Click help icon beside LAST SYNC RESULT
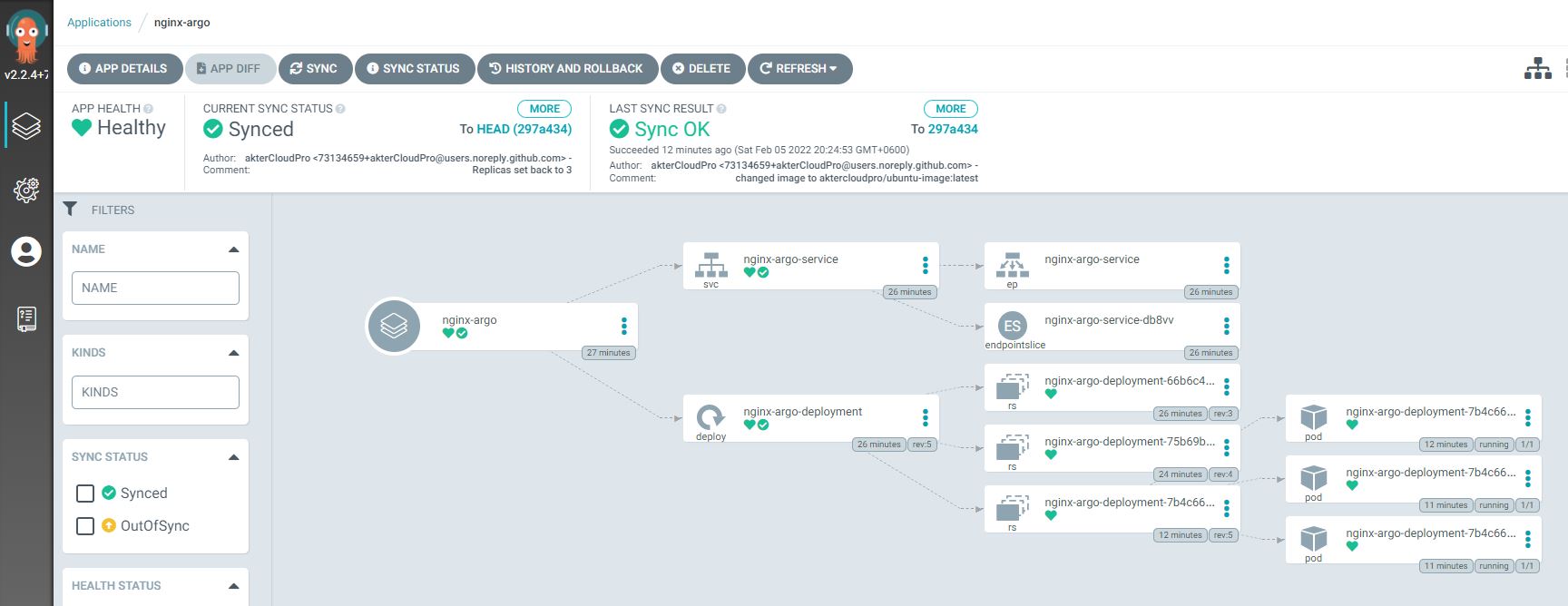 tap(721, 109)
